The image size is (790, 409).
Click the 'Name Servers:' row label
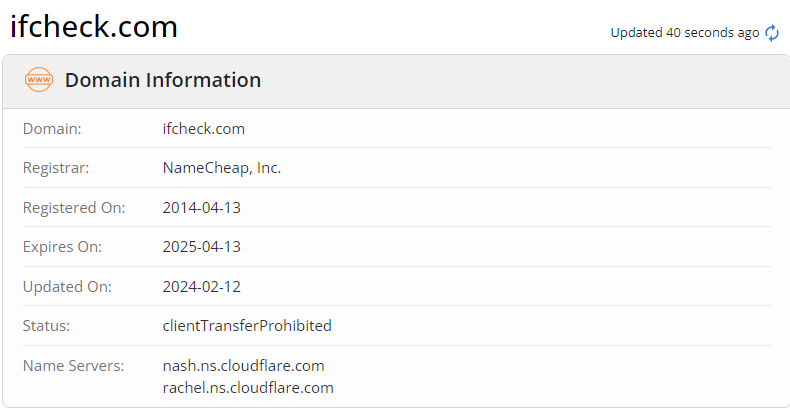tap(73, 366)
